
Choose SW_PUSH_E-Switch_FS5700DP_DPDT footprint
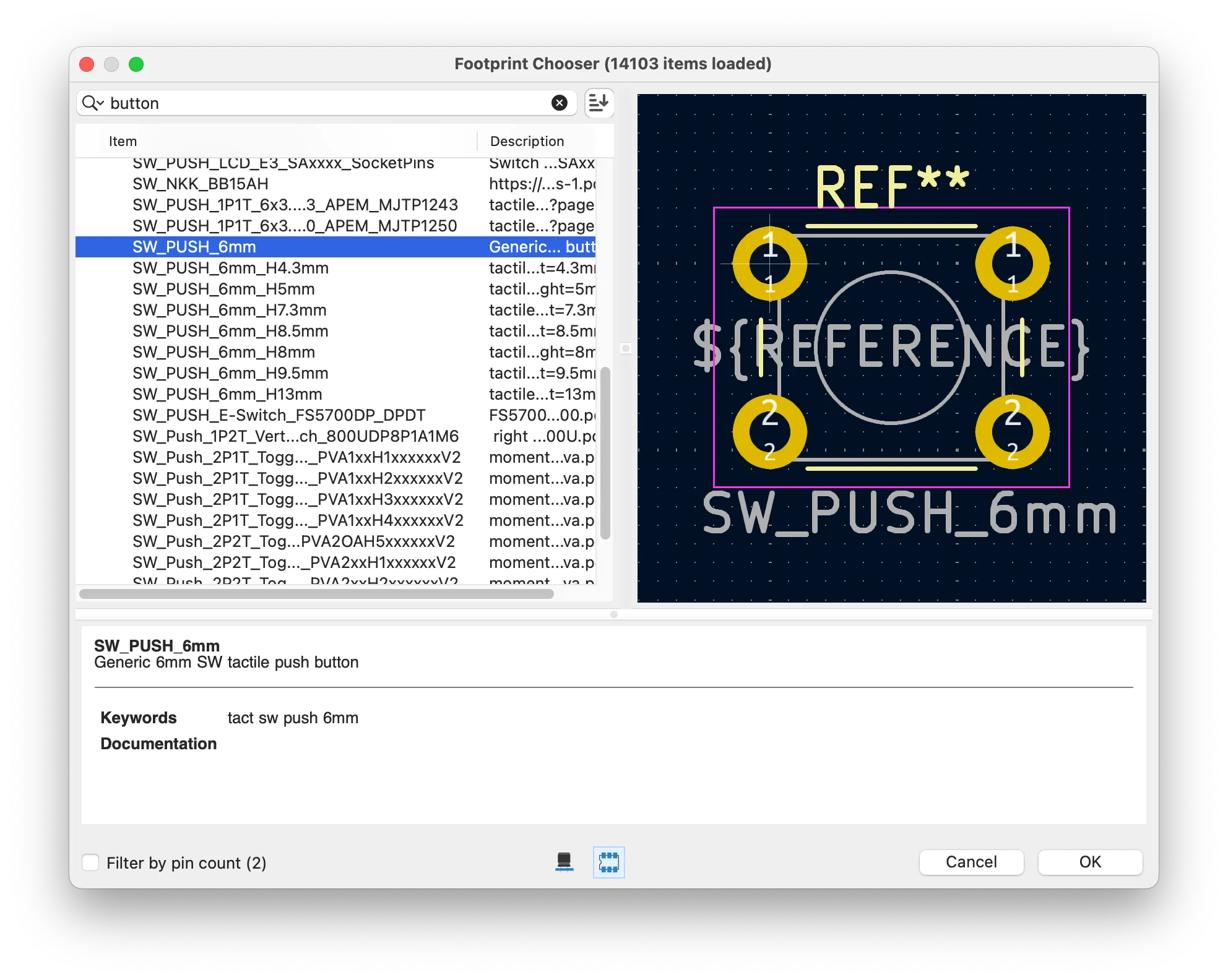tap(279, 415)
